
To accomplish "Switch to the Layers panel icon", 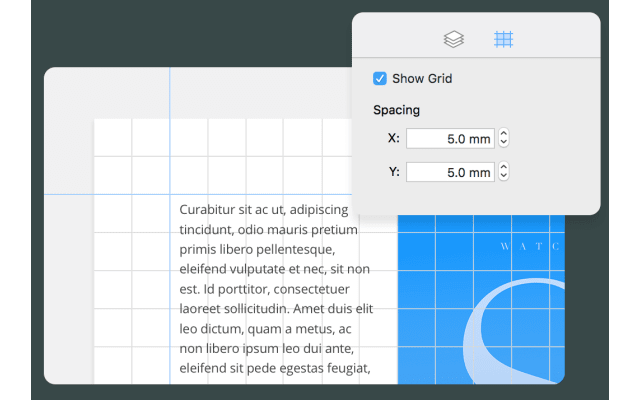I will pyautogui.click(x=453, y=40).
